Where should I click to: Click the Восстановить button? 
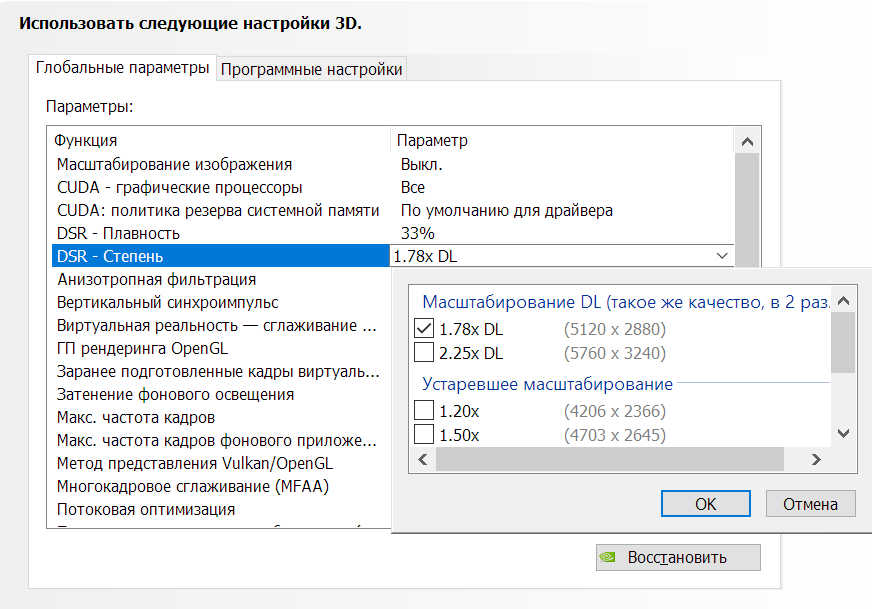coord(678,557)
